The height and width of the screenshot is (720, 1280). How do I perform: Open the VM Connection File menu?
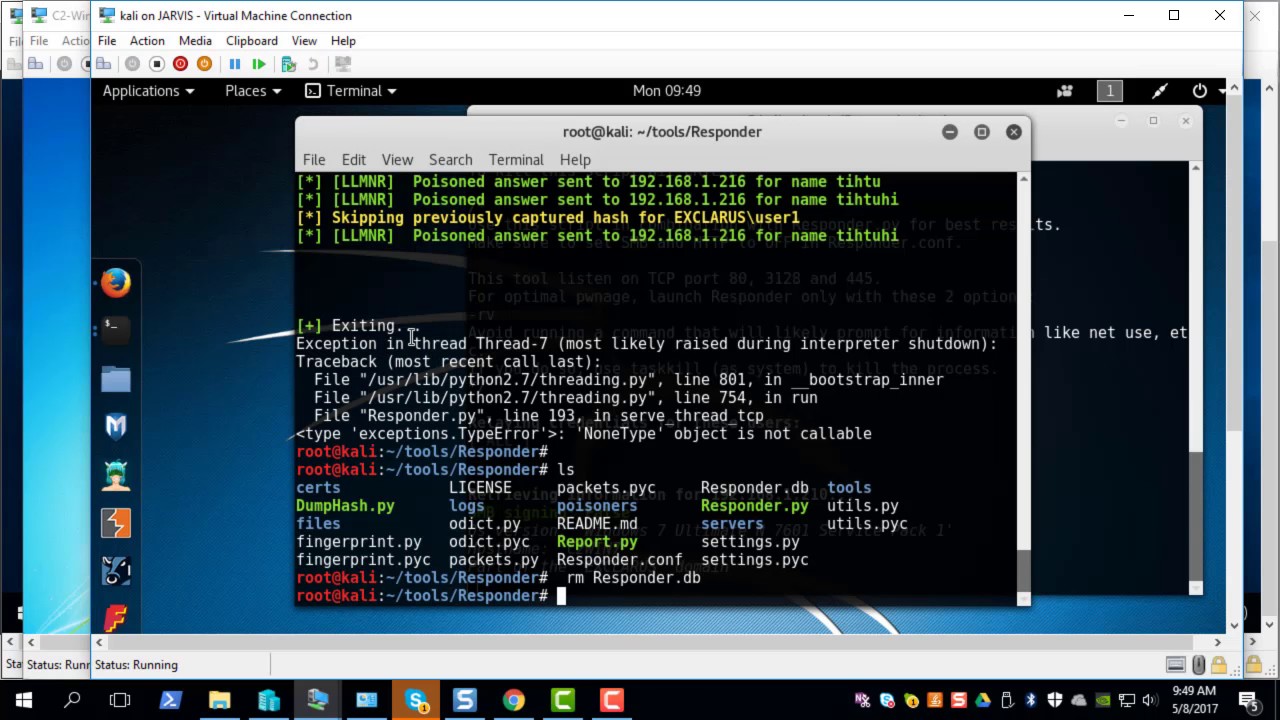point(107,40)
